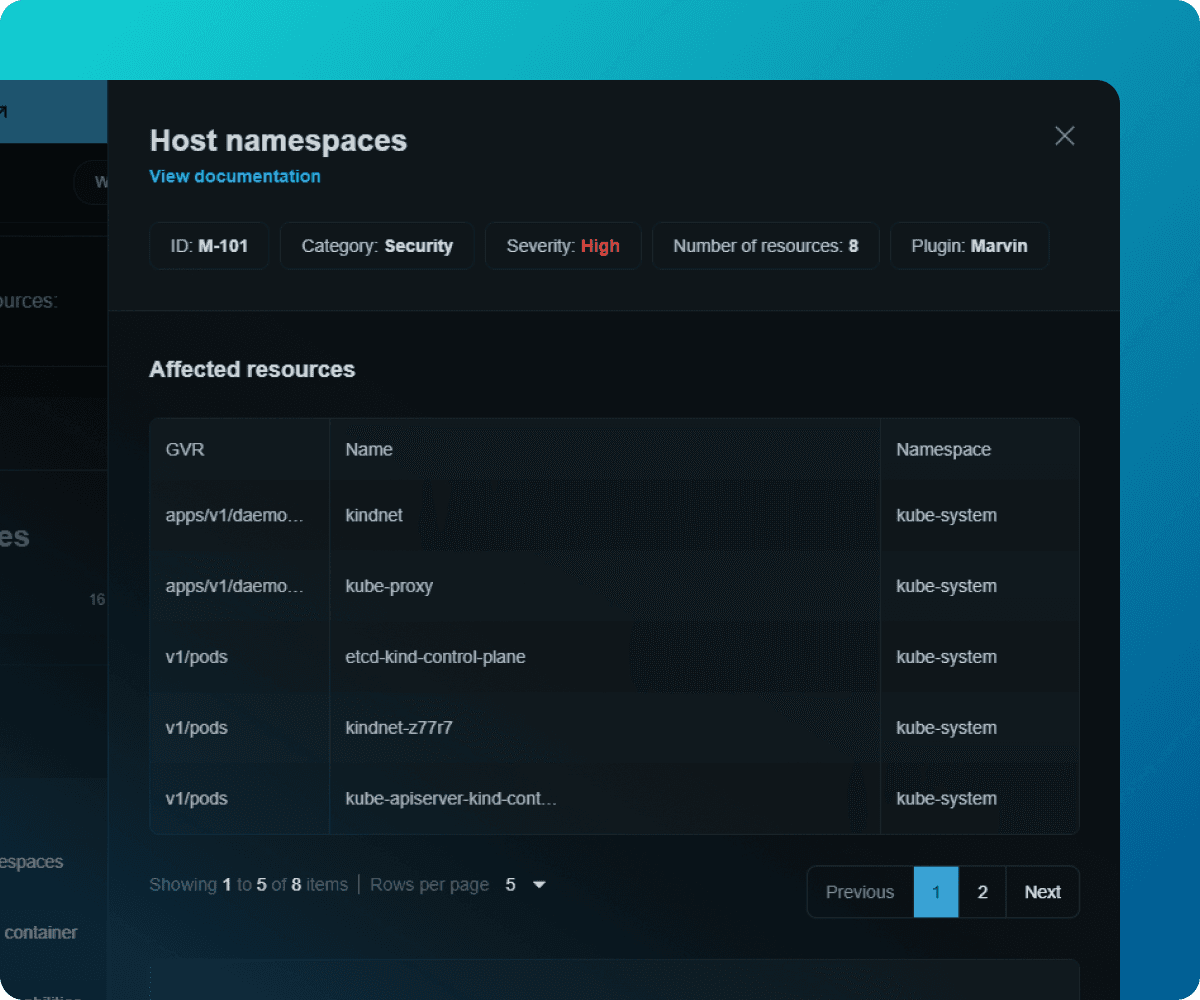Image resolution: width=1200 pixels, height=1000 pixels.
Task: Select the etcd-kind-control-plane row name
Action: click(x=435, y=657)
